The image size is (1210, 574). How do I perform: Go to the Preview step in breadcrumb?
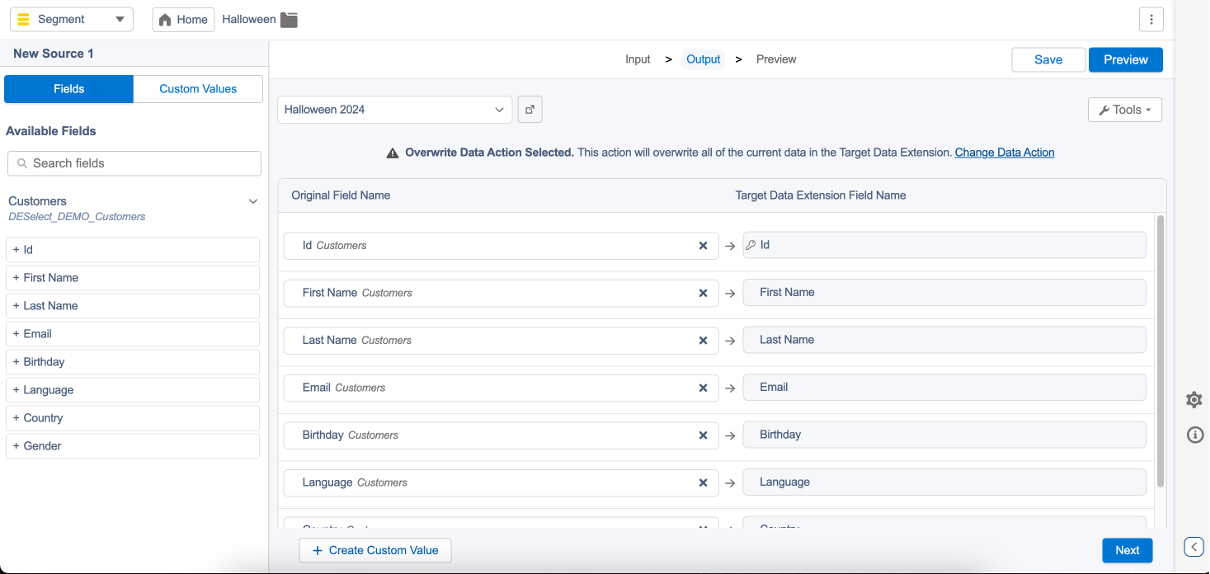click(x=776, y=60)
